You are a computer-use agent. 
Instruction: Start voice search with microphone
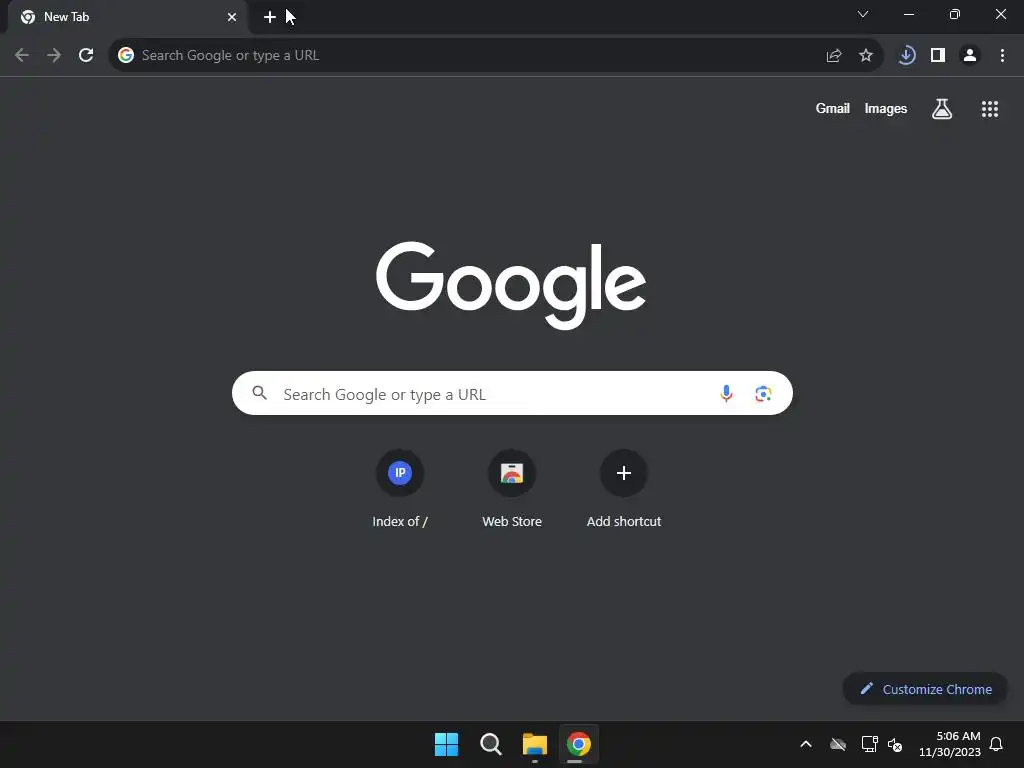pyautogui.click(x=726, y=393)
